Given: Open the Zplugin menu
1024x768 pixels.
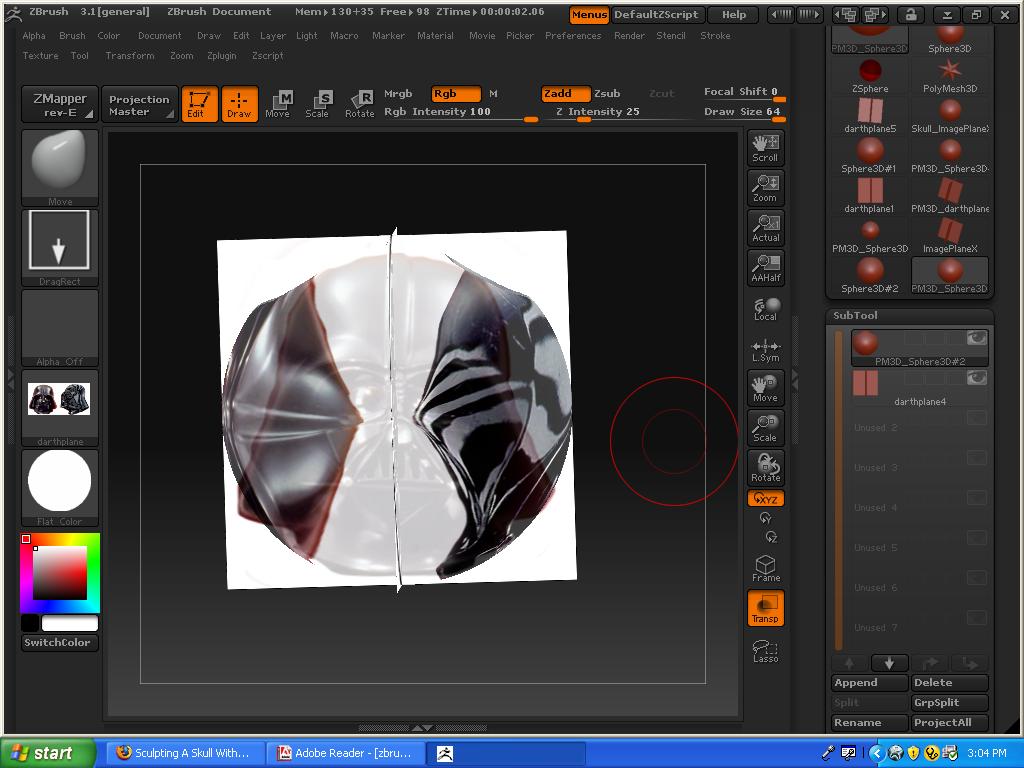Looking at the screenshot, I should pyautogui.click(x=221, y=56).
